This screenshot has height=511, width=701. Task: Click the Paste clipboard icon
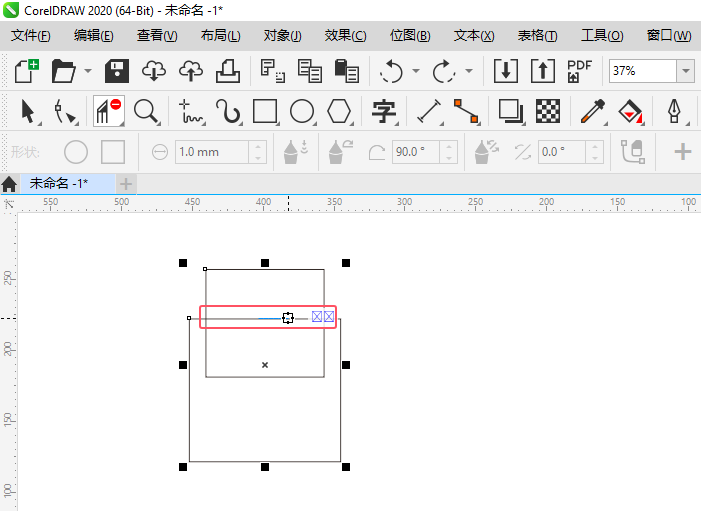tap(346, 71)
